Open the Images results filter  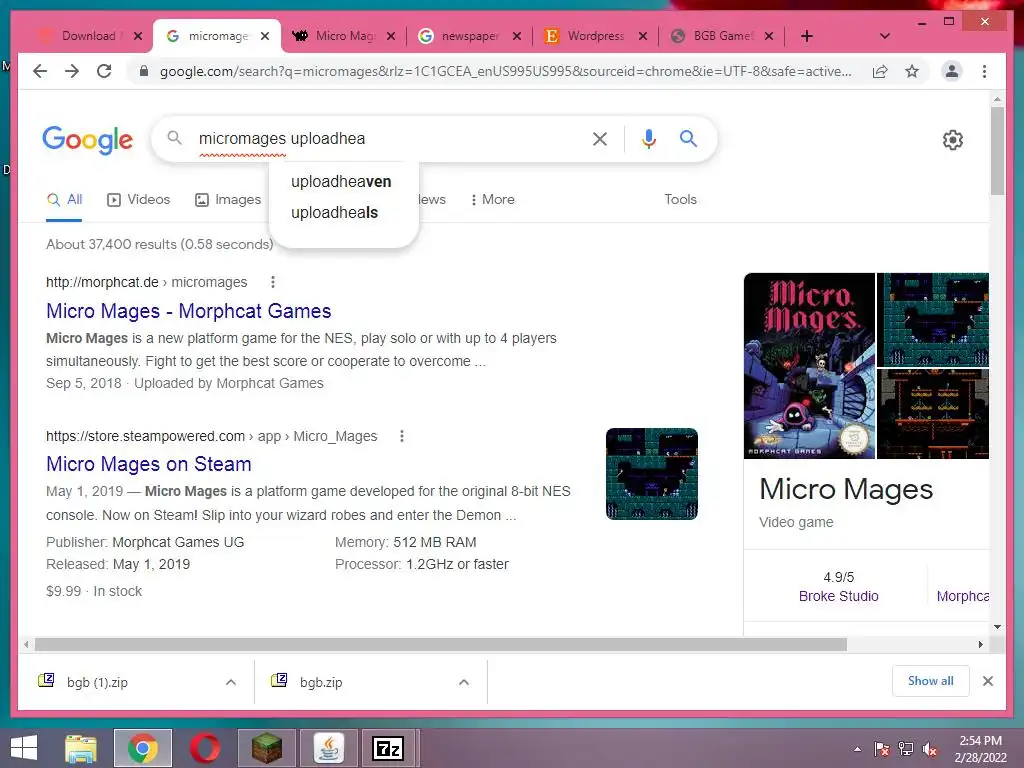pos(228,200)
